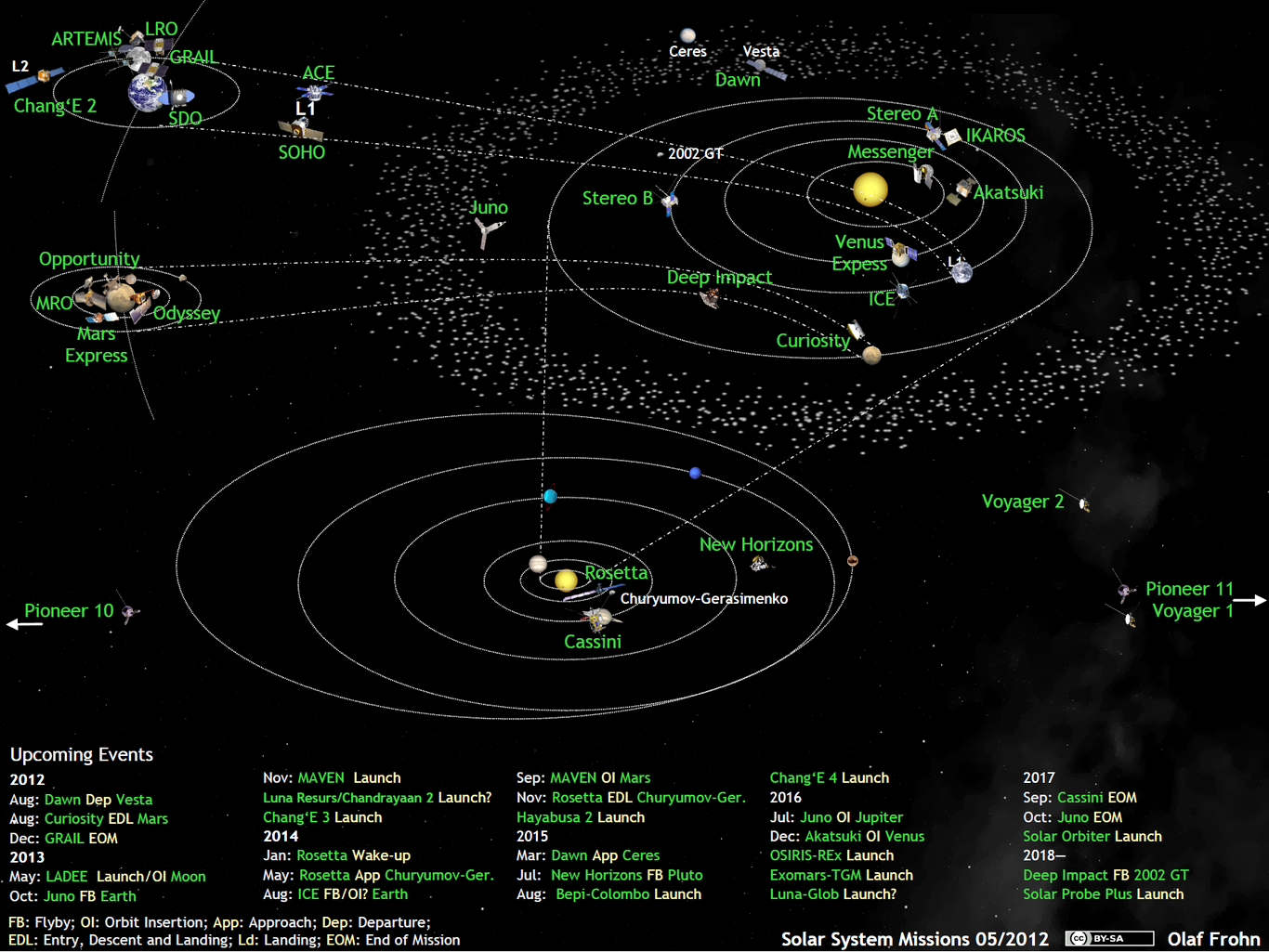The image size is (1269, 952).
Task: Select the "Aug: Dawn Dep Vesta" entry
Action: [x=81, y=799]
